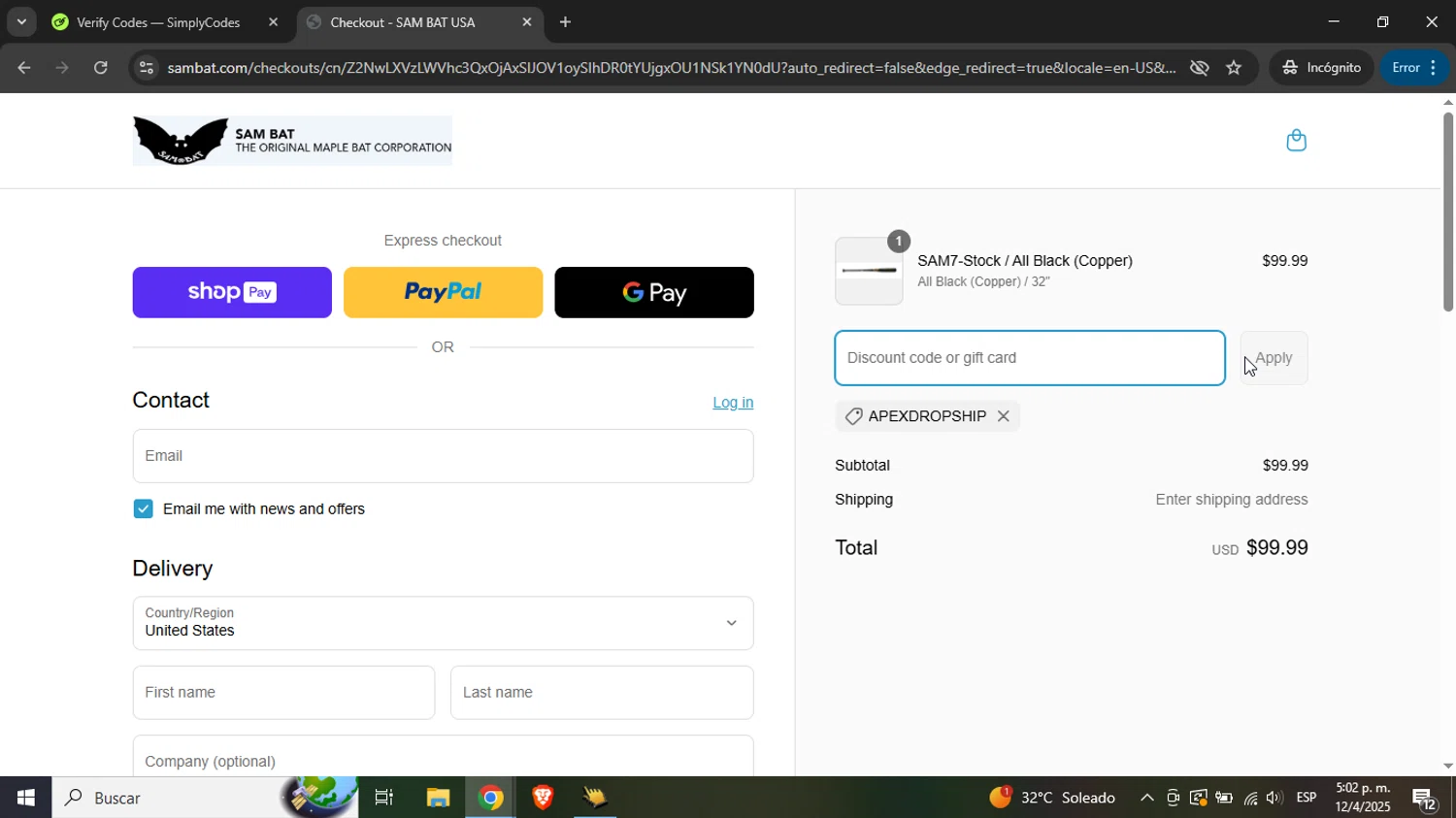This screenshot has width=1456, height=818.
Task: Click the browser address bar URL
Action: [x=670, y=68]
